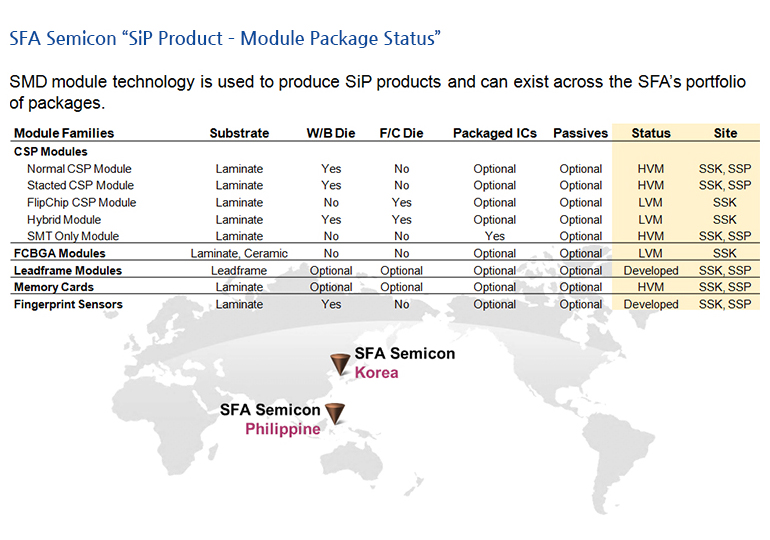The height and width of the screenshot is (540, 770).
Task: Click the Module Families header cell
Action: pyautogui.click(x=64, y=133)
